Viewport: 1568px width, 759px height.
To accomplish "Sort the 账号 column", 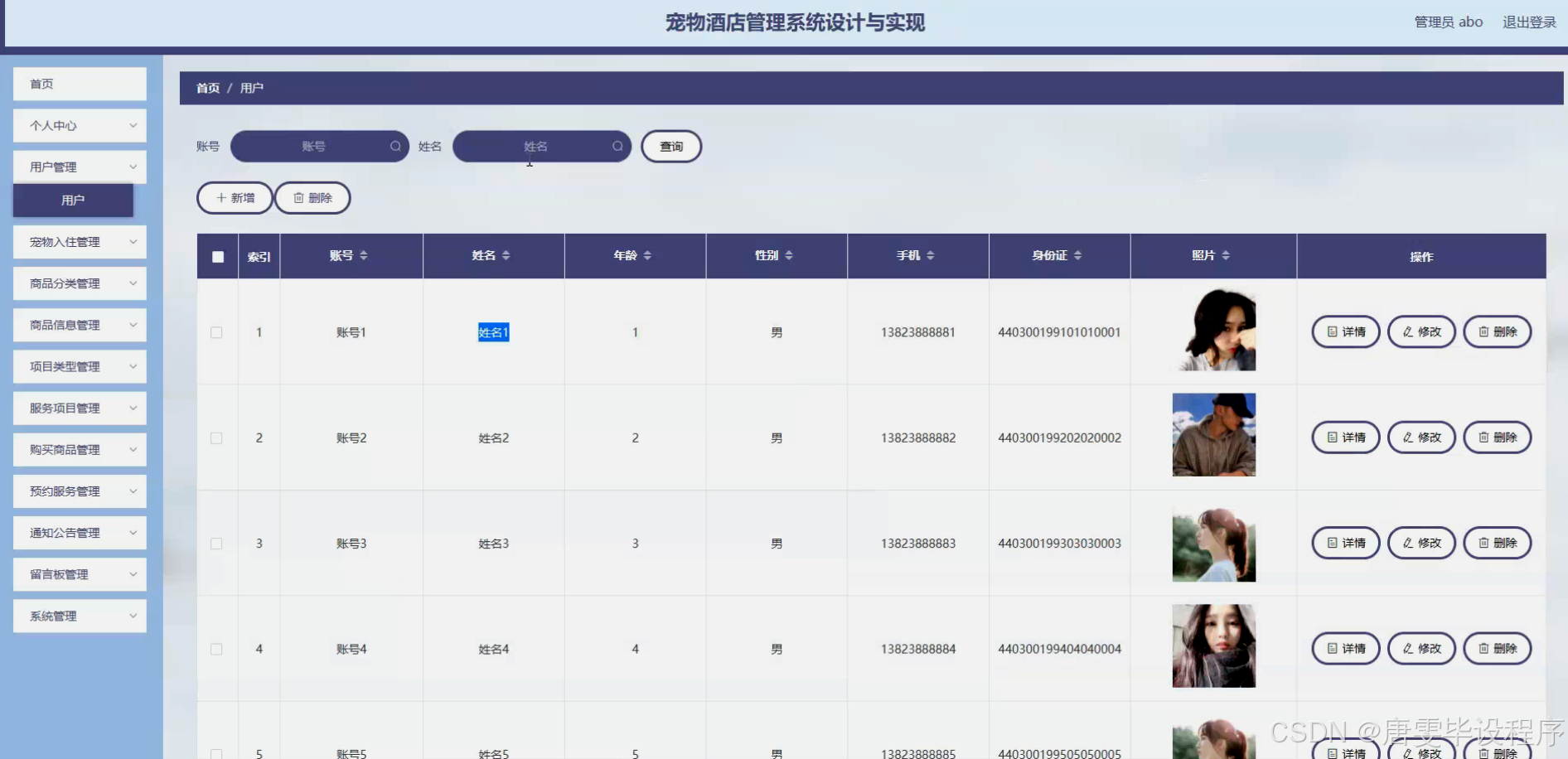I will (364, 255).
